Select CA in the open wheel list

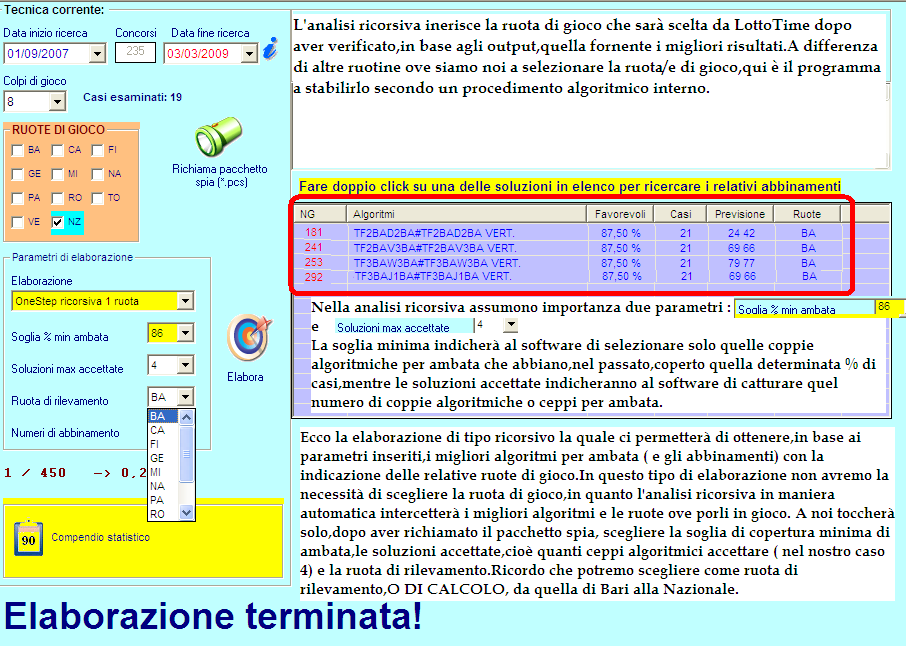pyautogui.click(x=164, y=430)
